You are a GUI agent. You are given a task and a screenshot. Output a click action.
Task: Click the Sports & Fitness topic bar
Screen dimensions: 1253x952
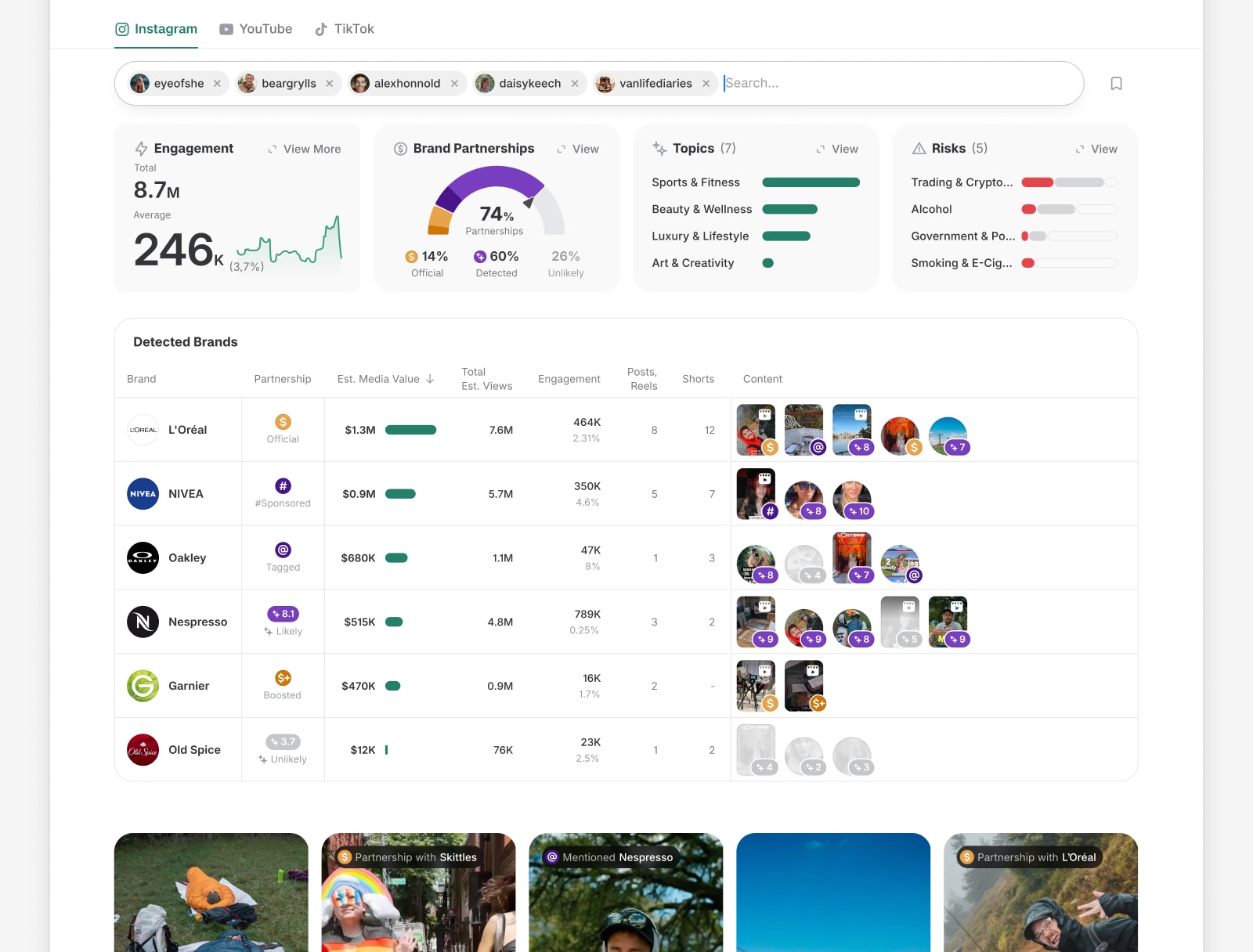tap(811, 182)
